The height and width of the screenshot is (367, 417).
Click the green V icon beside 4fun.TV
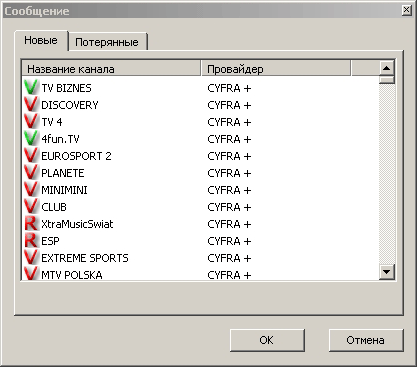pyautogui.click(x=31, y=139)
